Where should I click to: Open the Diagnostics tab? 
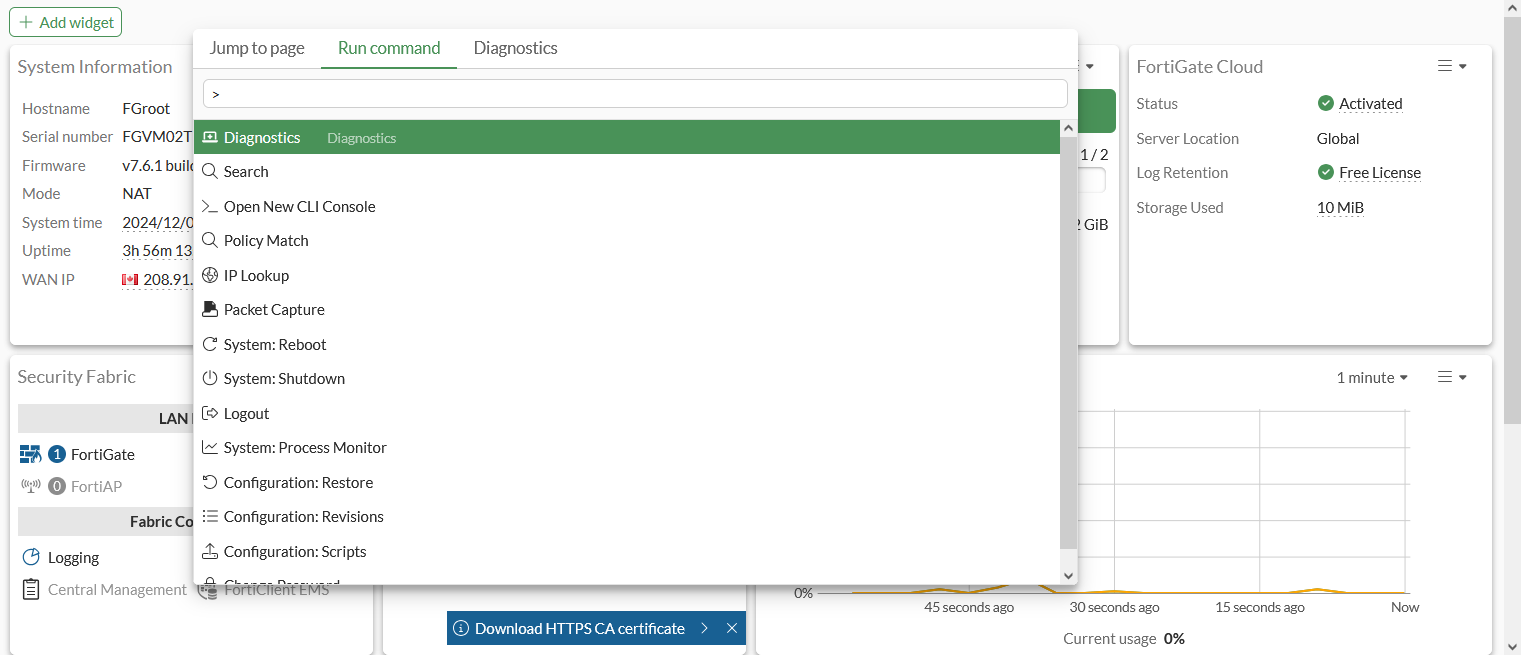pos(515,47)
